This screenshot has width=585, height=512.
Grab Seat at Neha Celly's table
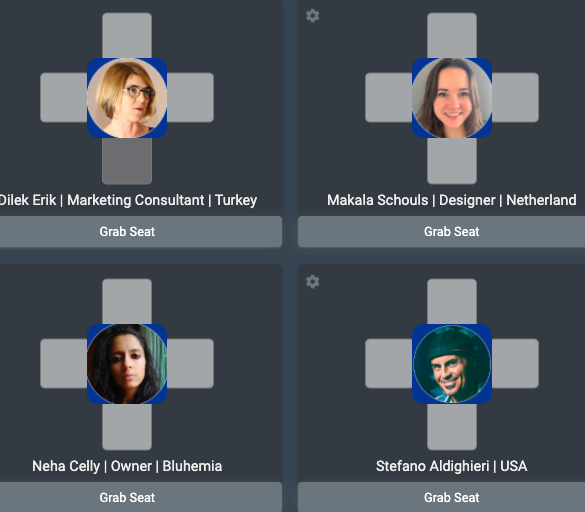pos(127,497)
